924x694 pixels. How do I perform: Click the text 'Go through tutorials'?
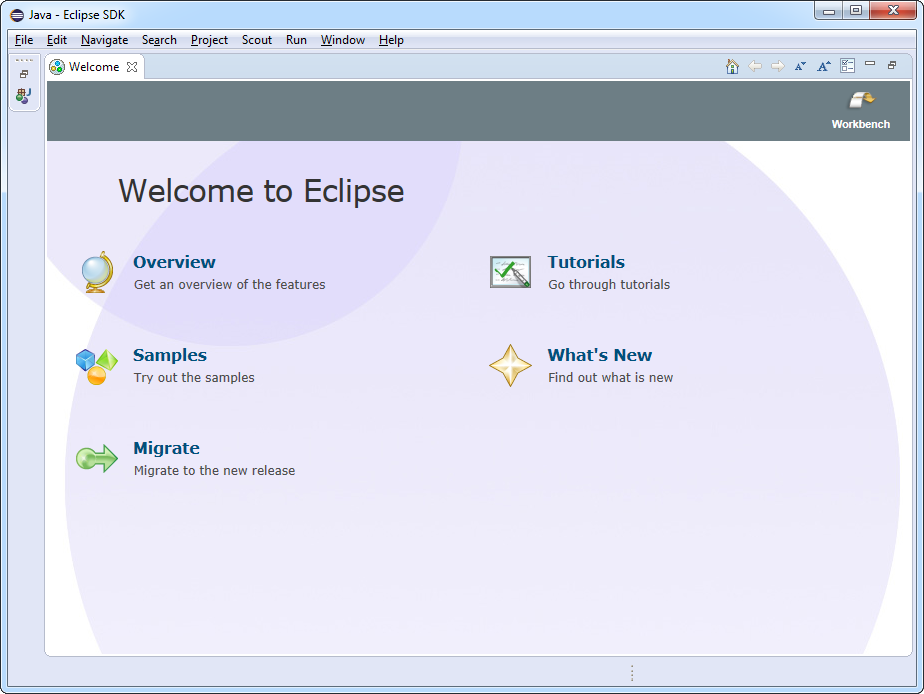click(x=609, y=285)
